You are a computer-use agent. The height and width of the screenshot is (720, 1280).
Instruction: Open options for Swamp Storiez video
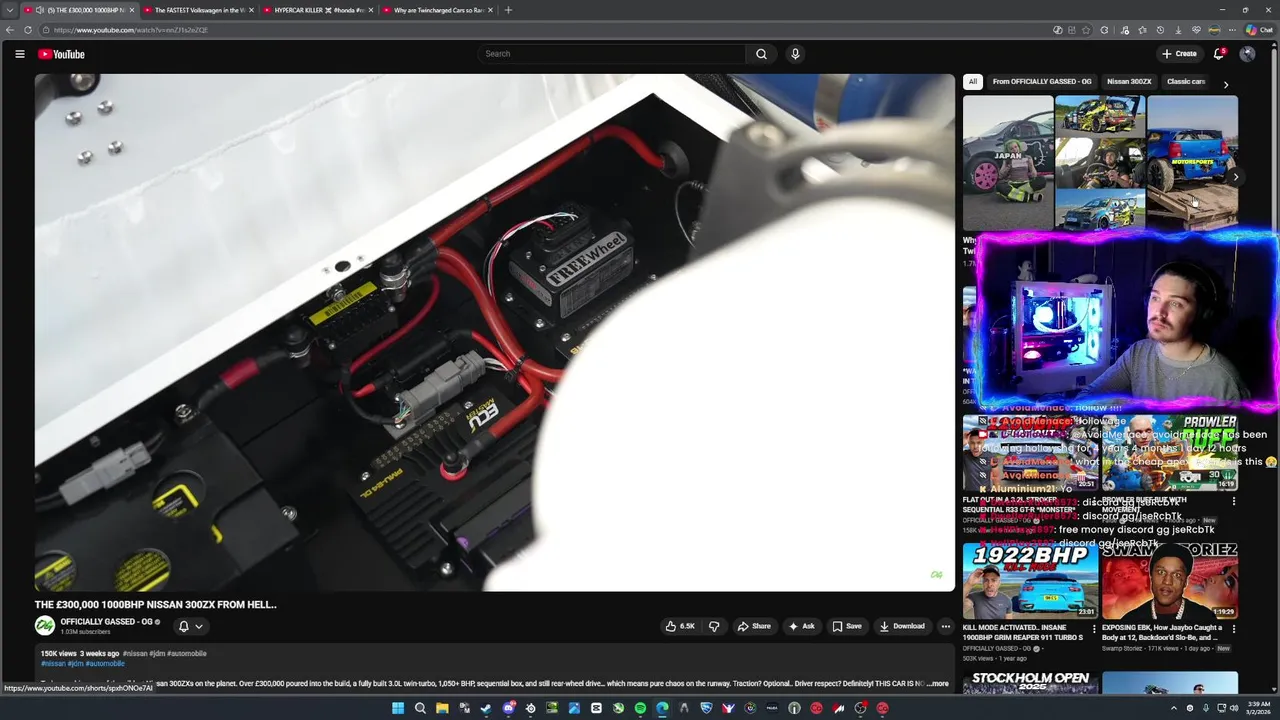pos(1233,629)
